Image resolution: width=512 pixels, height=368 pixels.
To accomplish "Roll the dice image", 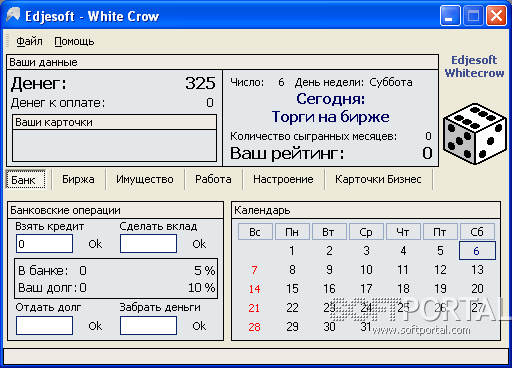I will [x=474, y=134].
